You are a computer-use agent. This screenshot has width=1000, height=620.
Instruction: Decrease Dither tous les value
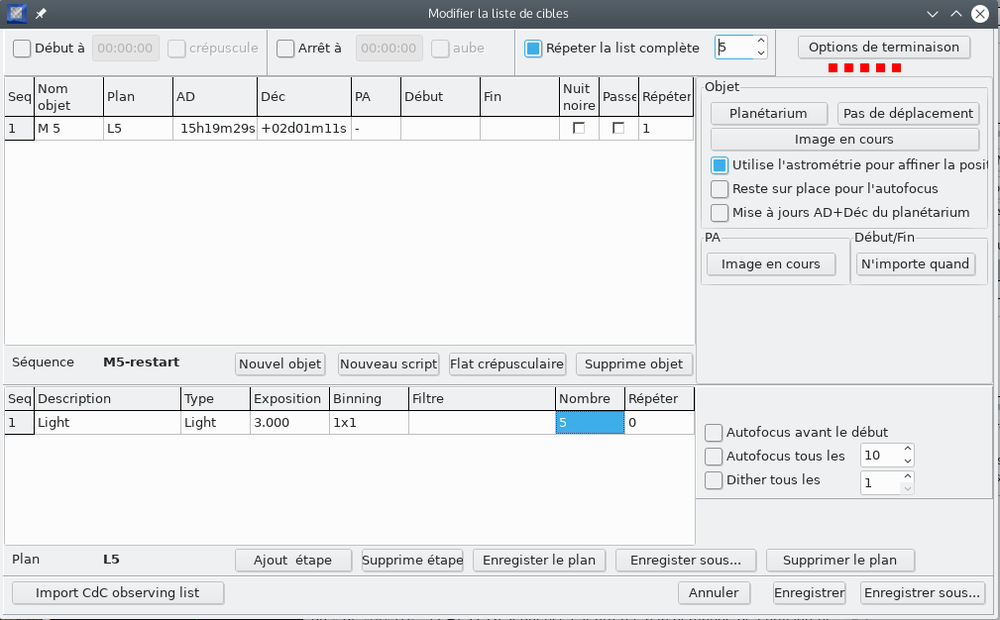click(x=908, y=489)
